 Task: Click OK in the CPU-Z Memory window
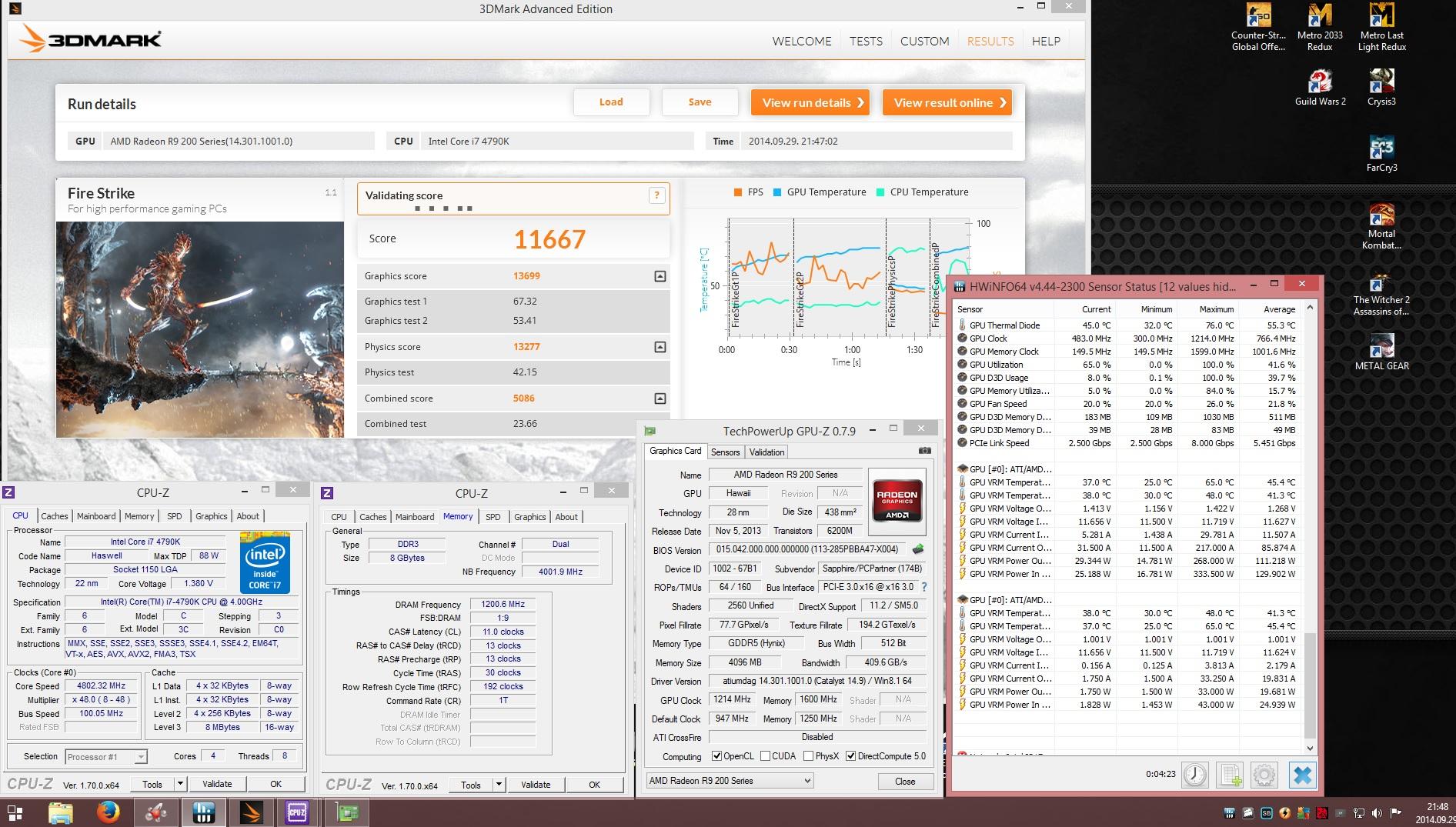(x=594, y=785)
